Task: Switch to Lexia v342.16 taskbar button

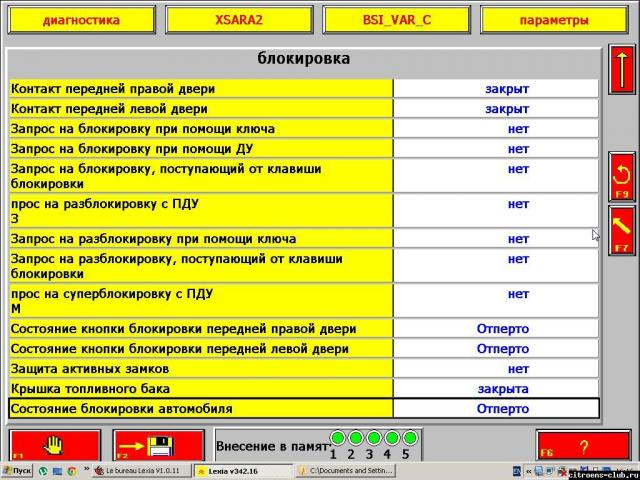Action: [243, 471]
